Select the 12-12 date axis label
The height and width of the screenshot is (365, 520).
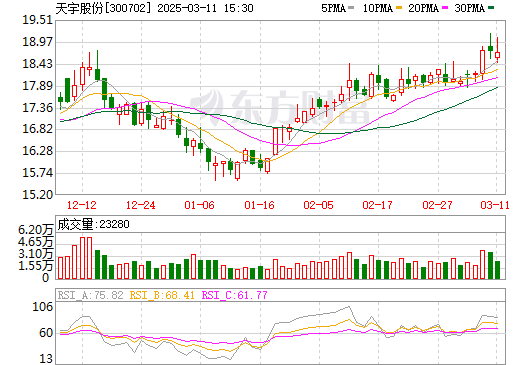click(82, 205)
